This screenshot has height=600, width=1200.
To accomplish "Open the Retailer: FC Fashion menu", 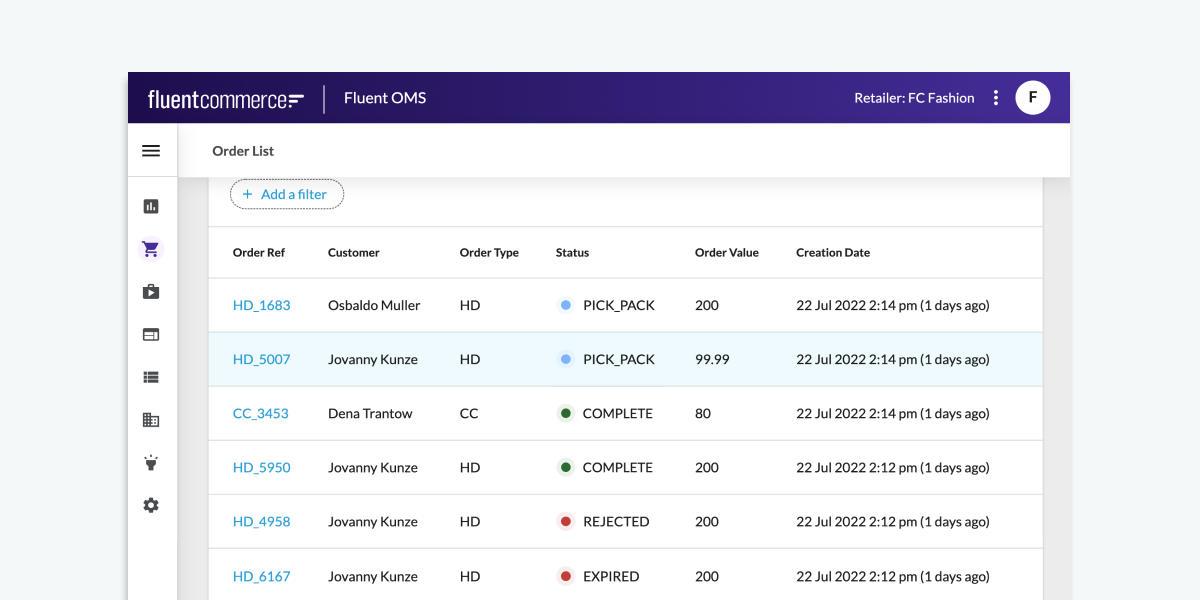I will 914,97.
